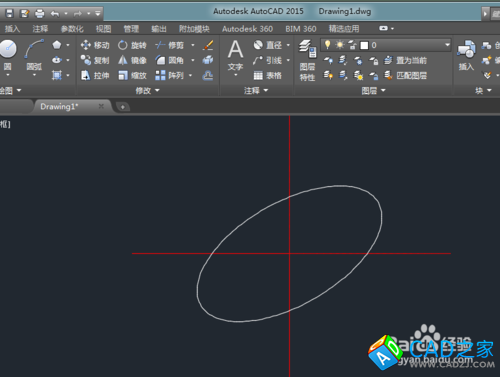Click 匹配图层 (Match Layer) button
The image size is (500, 377).
(x=405, y=76)
